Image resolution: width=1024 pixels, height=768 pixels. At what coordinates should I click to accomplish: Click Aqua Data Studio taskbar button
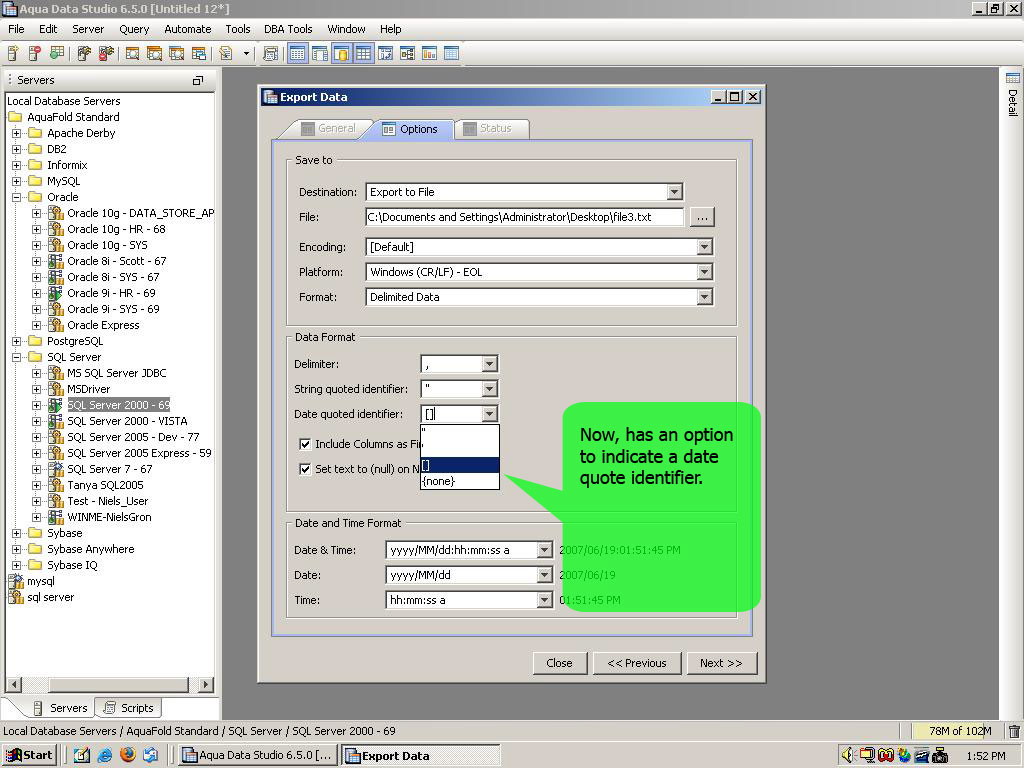click(x=258, y=755)
